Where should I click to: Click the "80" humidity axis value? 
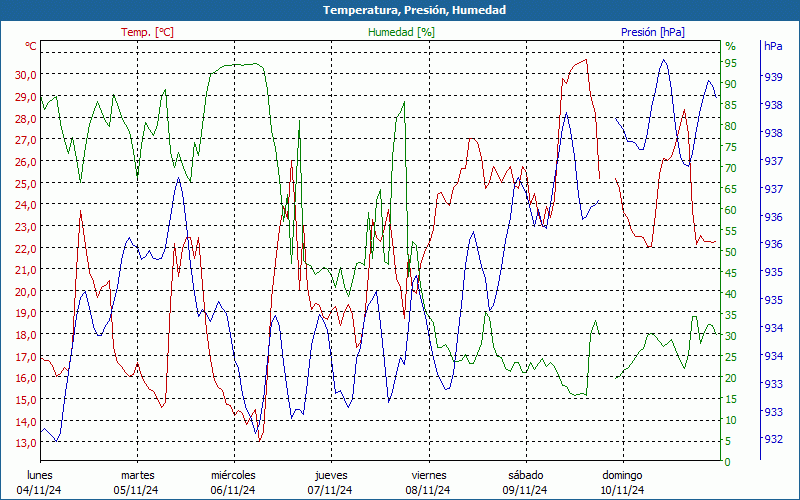coord(731,126)
